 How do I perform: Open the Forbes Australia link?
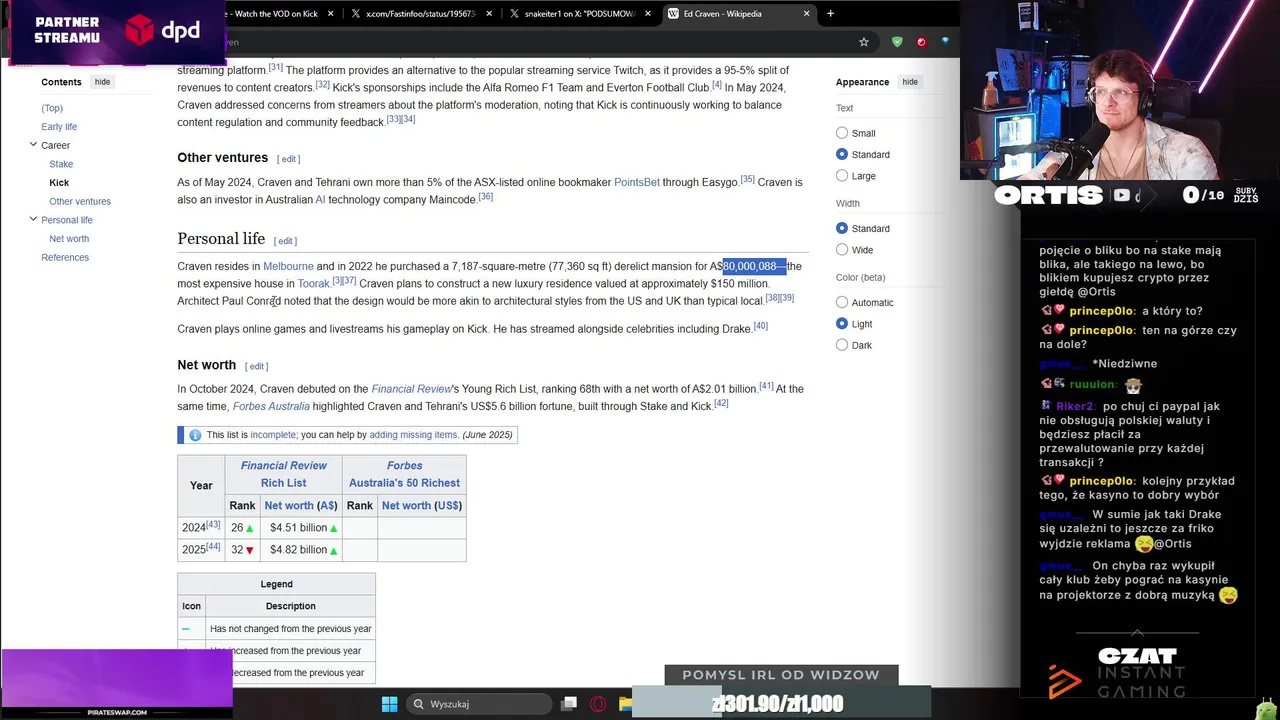(271, 406)
